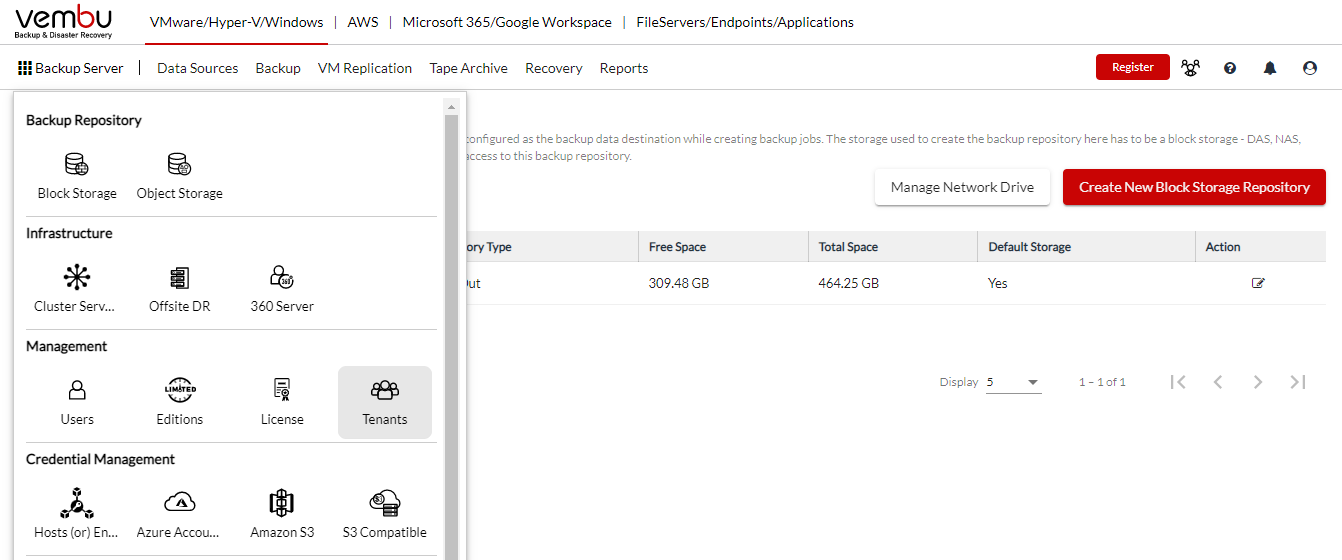1342x560 pixels.
Task: Click the Credential Management section heading
Action: [x=100, y=459]
